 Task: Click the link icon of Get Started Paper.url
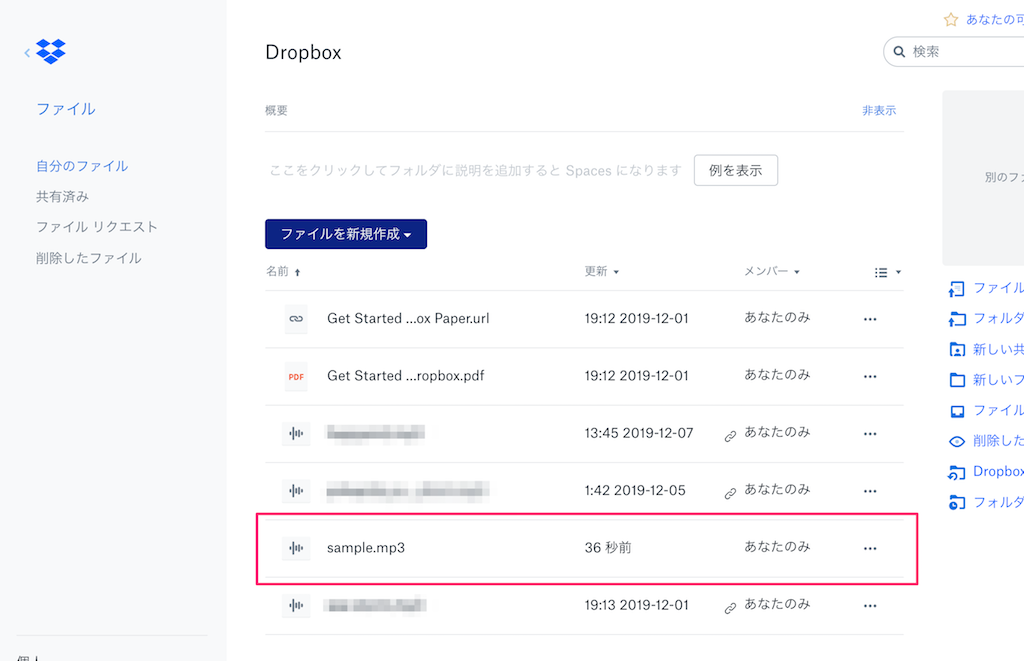(x=296, y=319)
